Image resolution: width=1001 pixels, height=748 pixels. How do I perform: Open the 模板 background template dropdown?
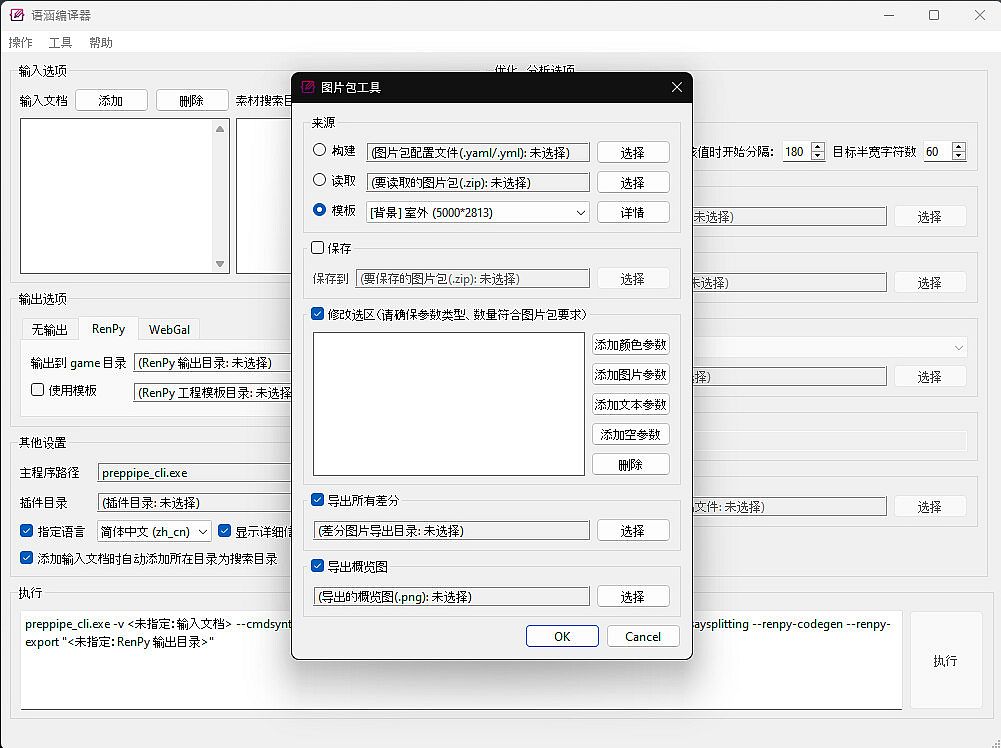point(478,212)
